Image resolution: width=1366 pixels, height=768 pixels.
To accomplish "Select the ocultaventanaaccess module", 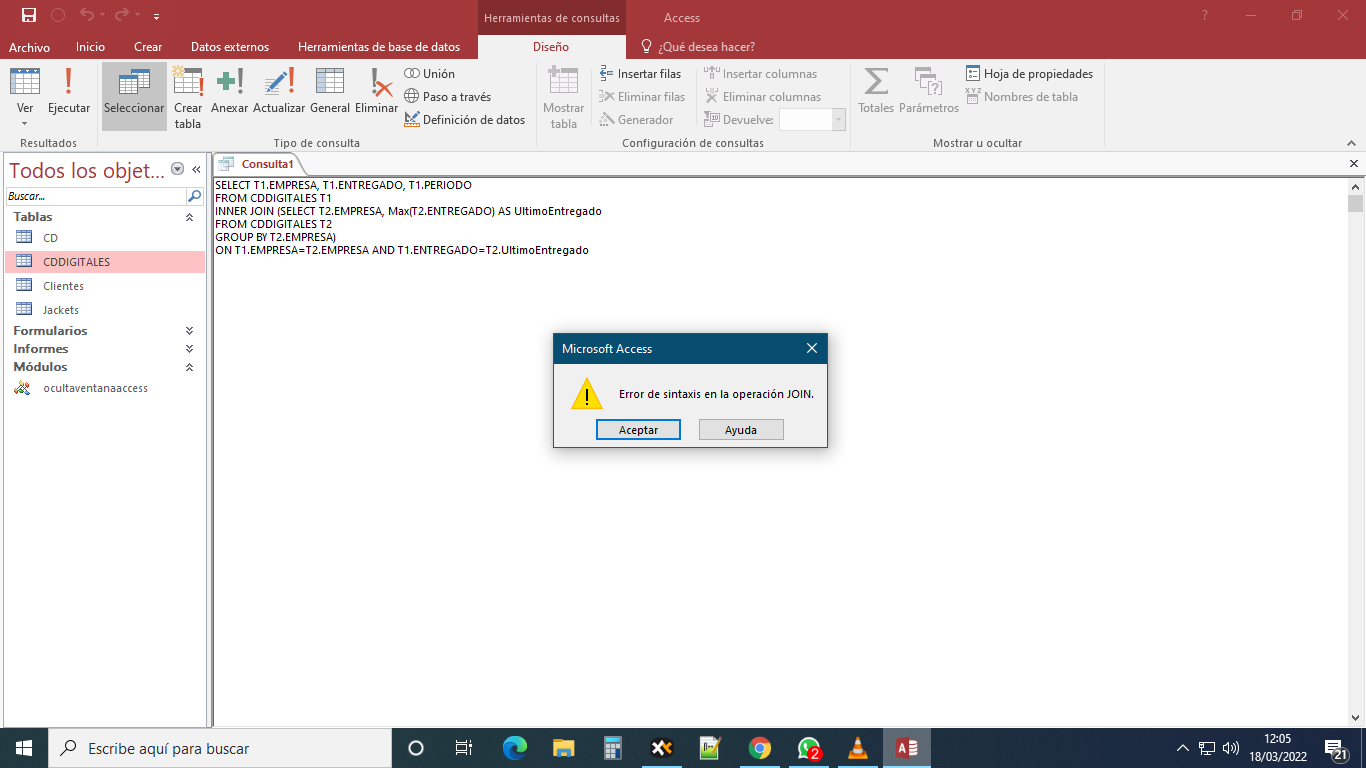I will point(105,388).
